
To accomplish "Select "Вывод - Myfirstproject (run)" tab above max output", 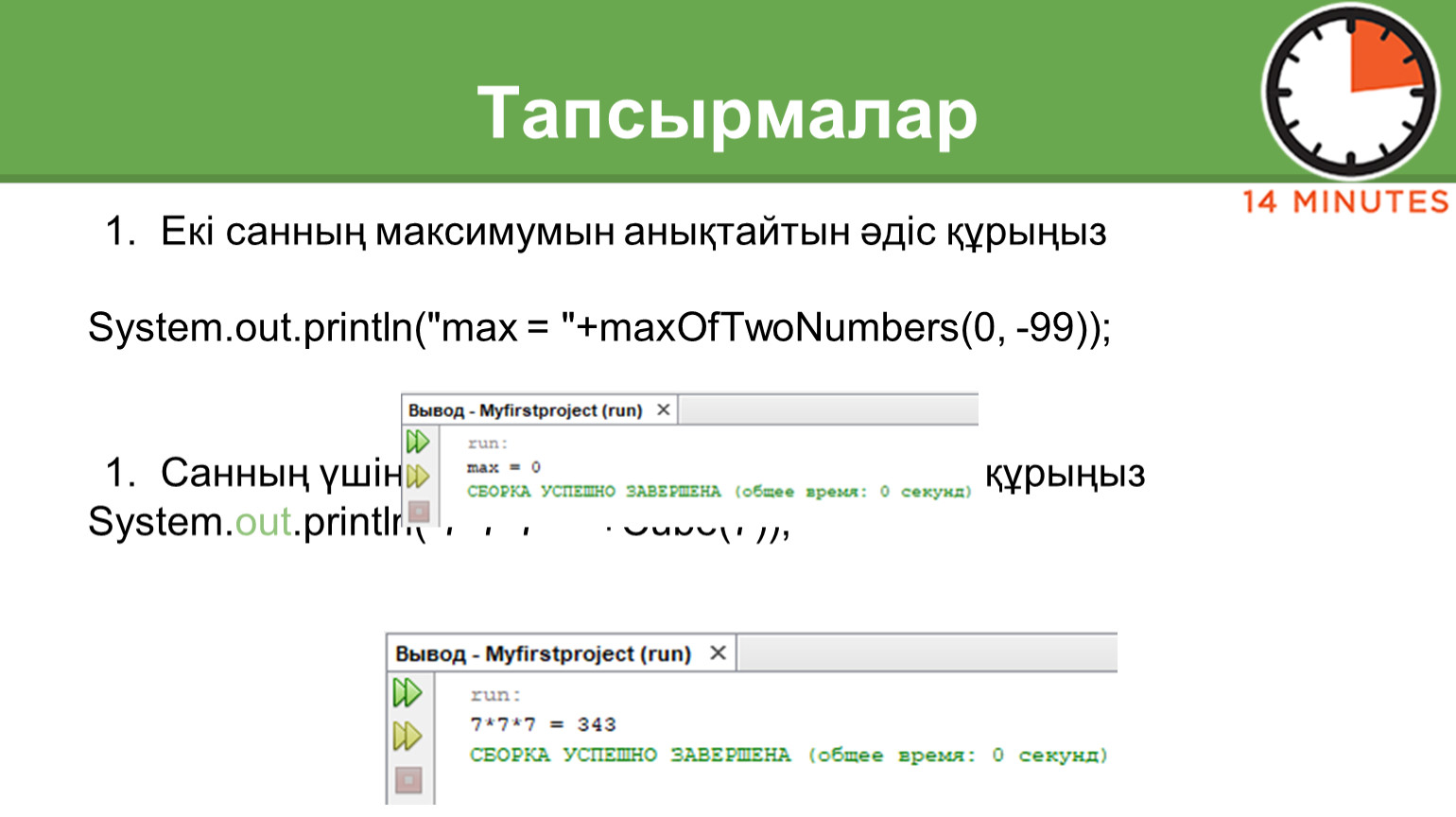I will 525,410.
